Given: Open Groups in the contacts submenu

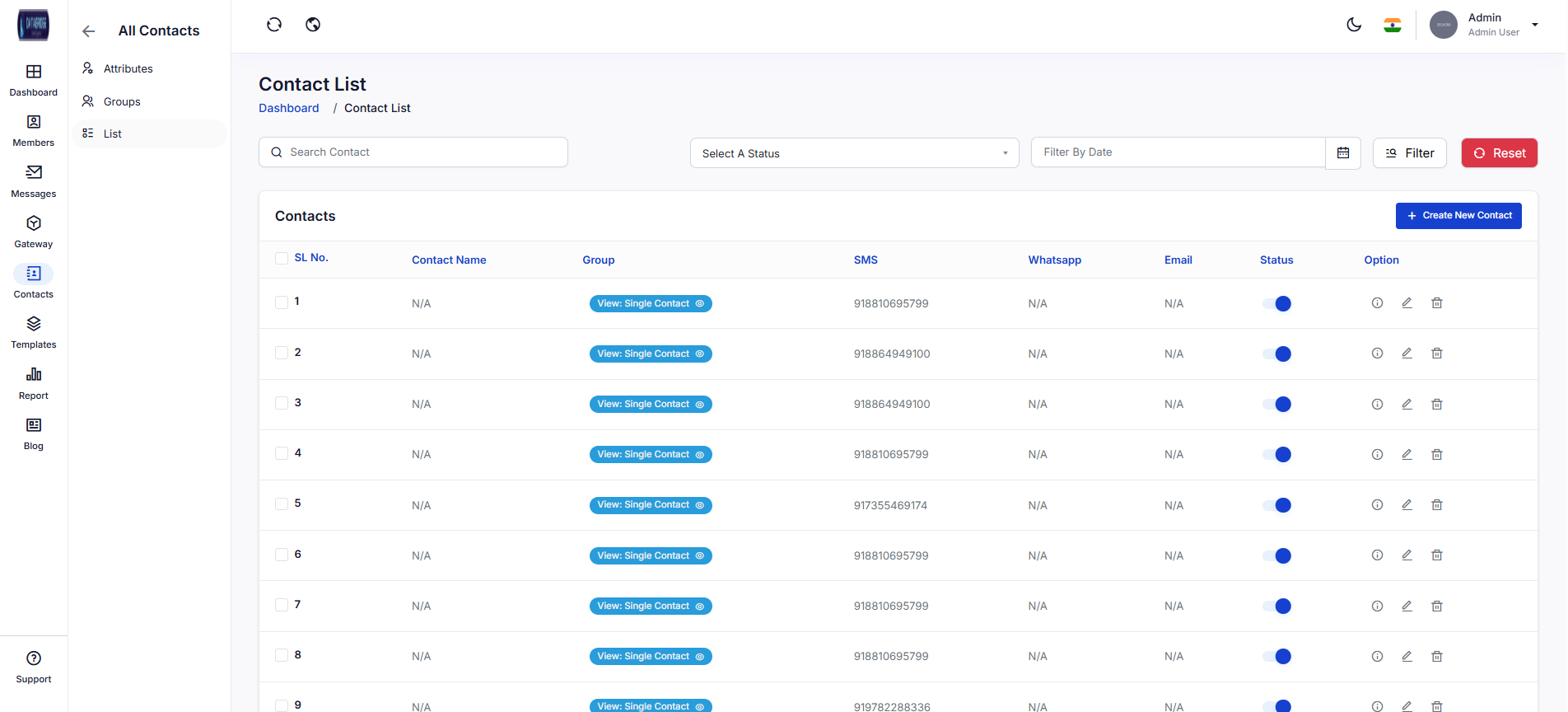Looking at the screenshot, I should (x=122, y=101).
